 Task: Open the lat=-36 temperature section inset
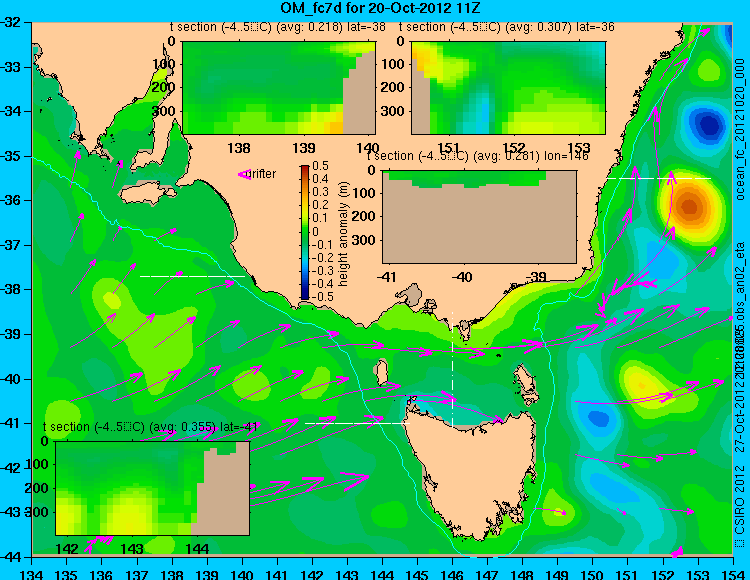coord(508,88)
